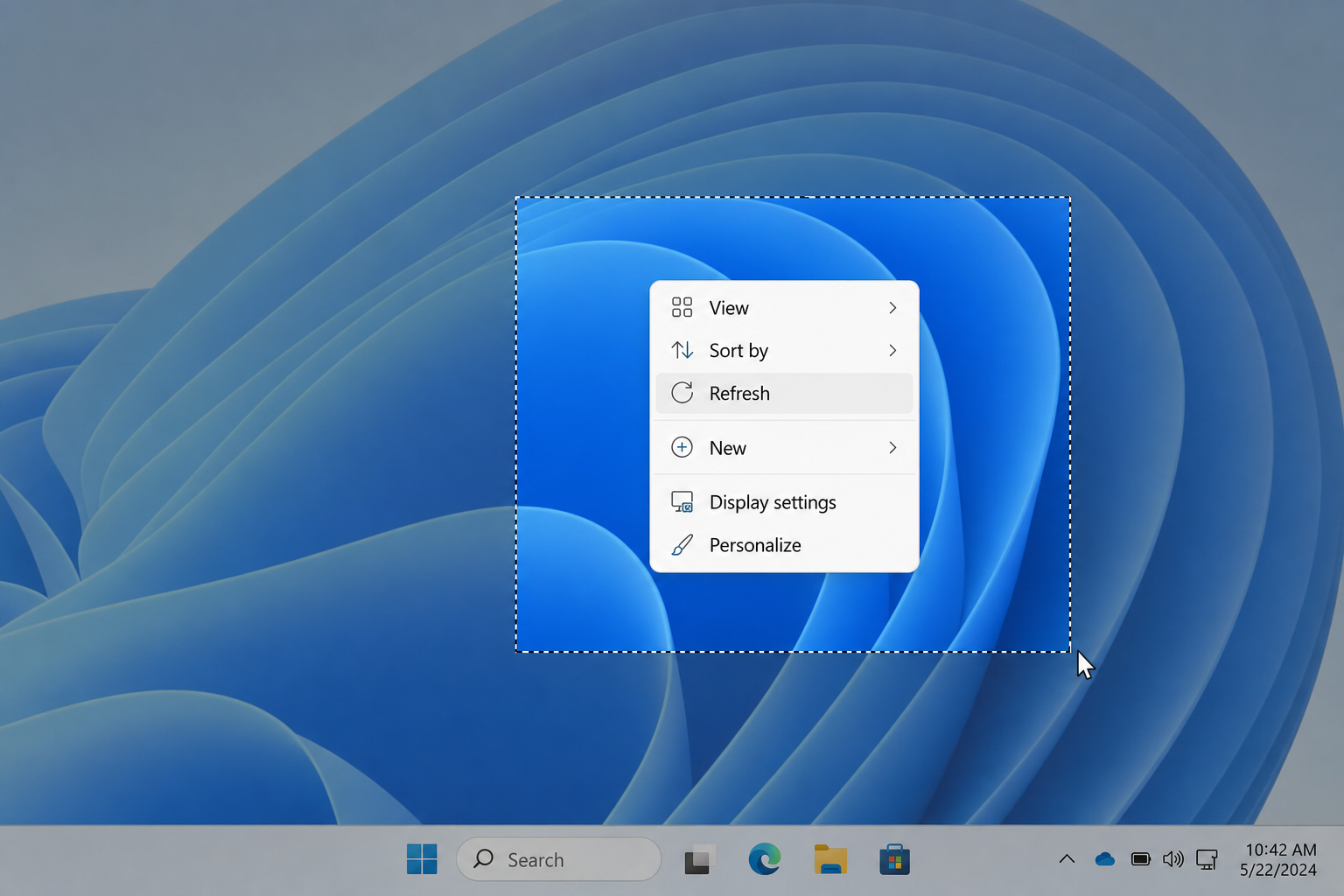Click the battery tray icon
Screen dimensions: 1344x896
(1140, 859)
